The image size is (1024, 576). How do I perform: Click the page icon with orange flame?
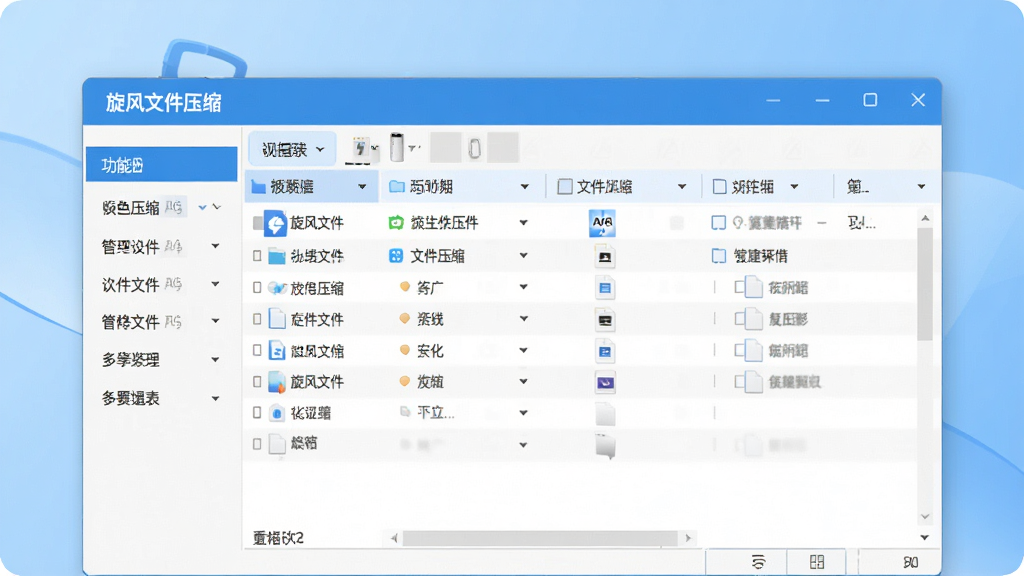click(277, 382)
